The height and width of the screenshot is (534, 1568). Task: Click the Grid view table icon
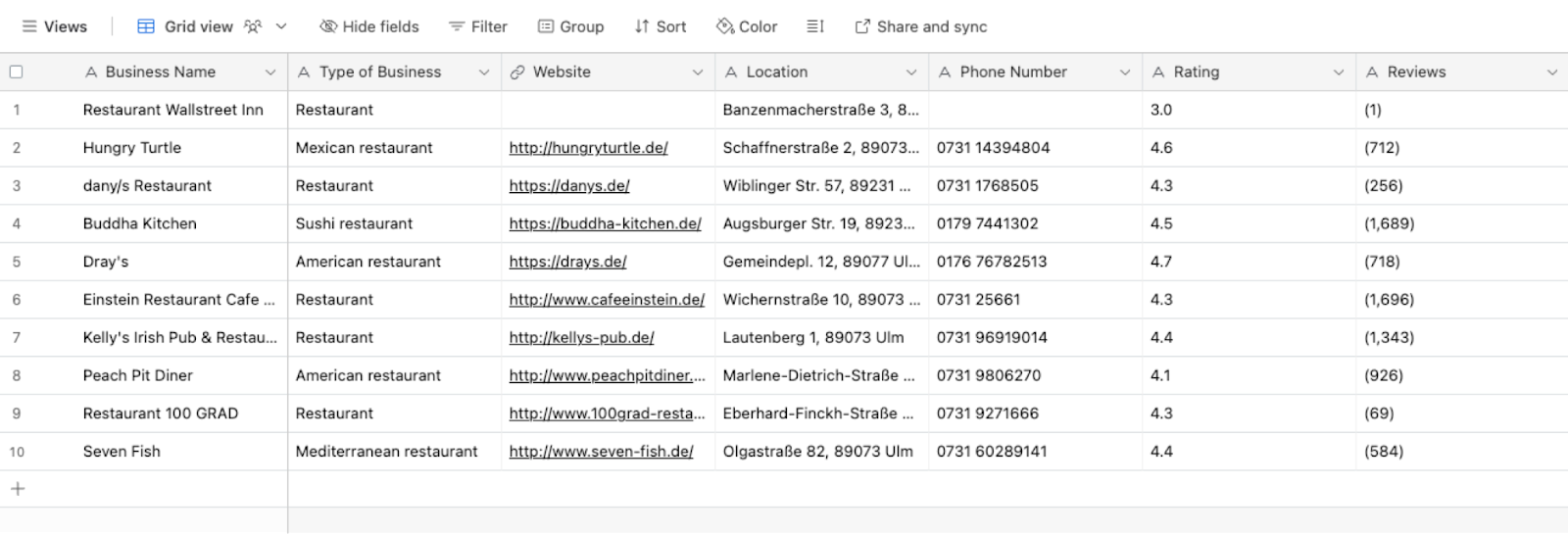[146, 26]
